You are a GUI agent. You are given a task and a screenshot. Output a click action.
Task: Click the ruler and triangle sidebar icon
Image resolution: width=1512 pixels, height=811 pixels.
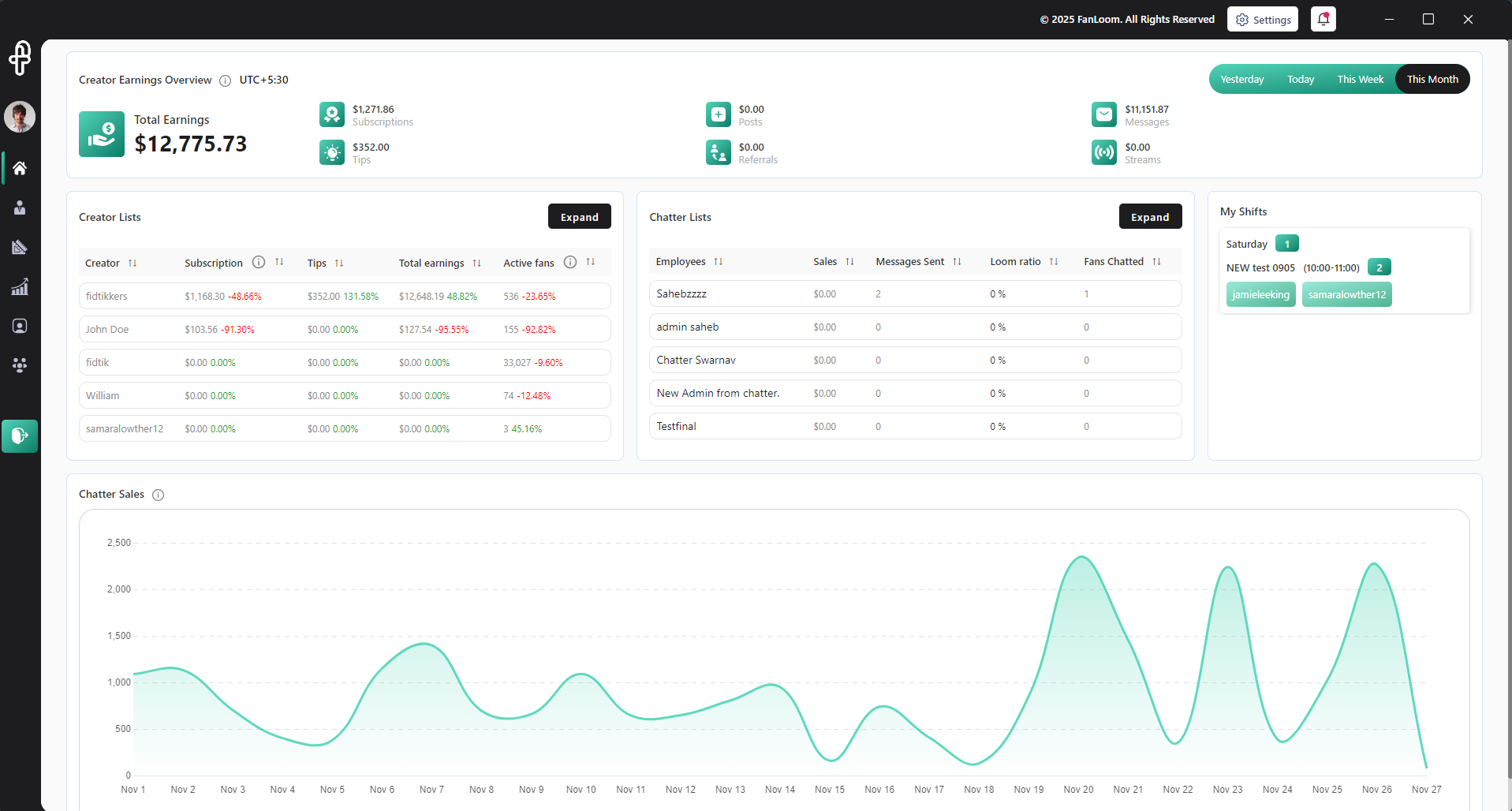(x=20, y=247)
